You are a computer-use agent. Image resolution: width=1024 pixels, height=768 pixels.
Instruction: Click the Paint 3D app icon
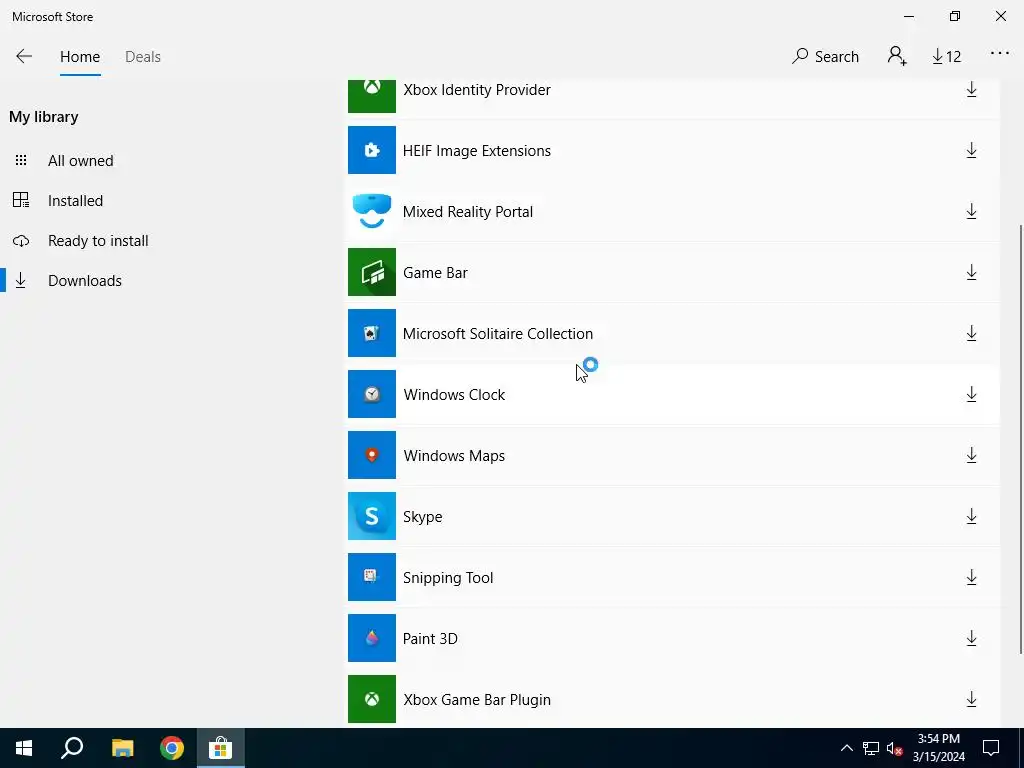[372, 638]
